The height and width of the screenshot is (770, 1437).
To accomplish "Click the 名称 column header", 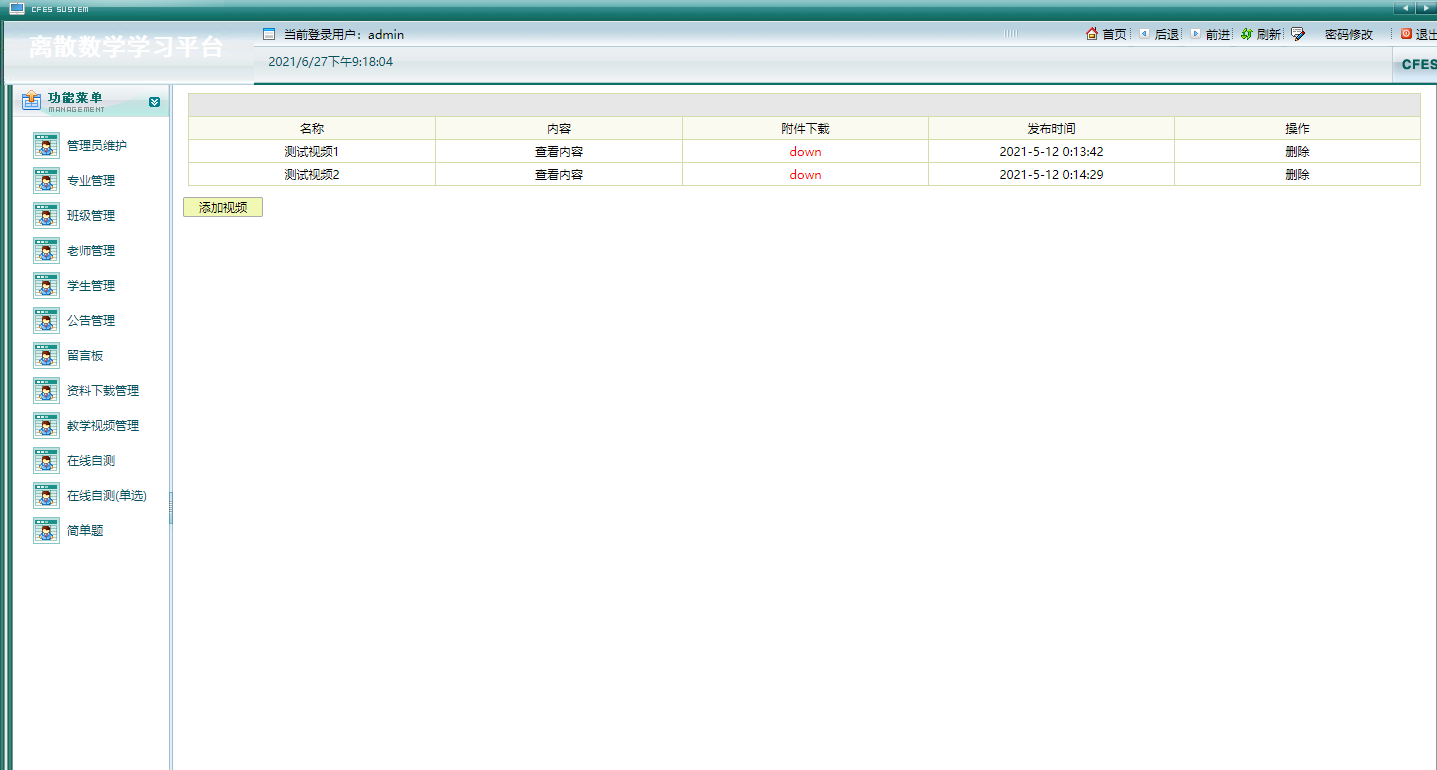I will [312, 129].
